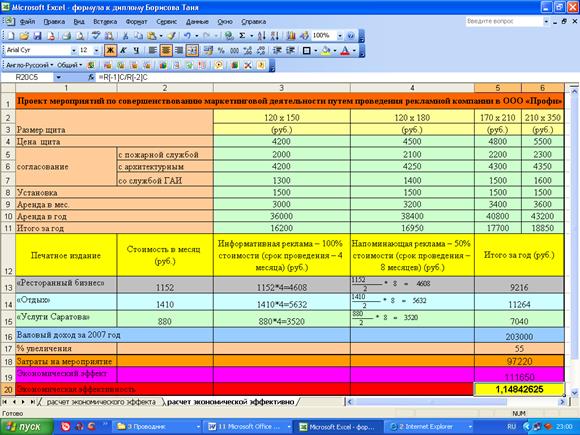Image resolution: width=580 pixels, height=435 pixels.
Task: Toggle align left
Action: point(152,50)
